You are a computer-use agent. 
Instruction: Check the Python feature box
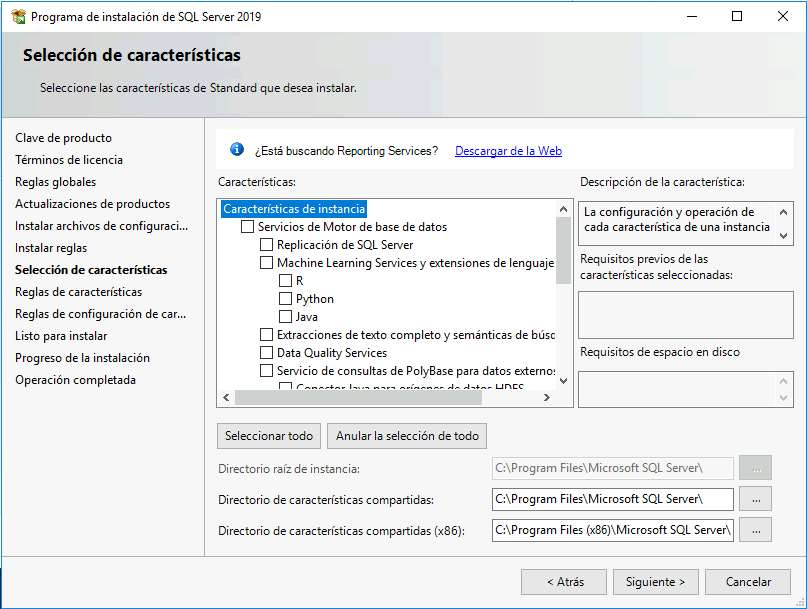285,299
